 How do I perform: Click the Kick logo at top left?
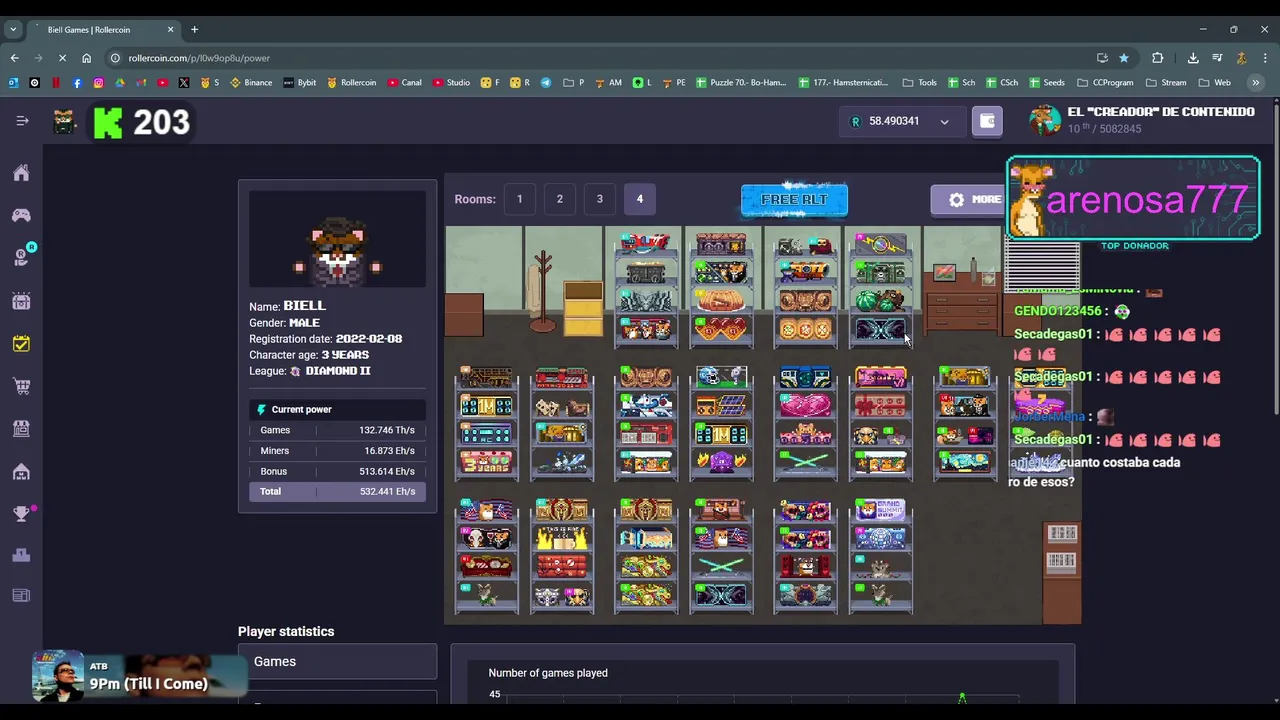108,122
